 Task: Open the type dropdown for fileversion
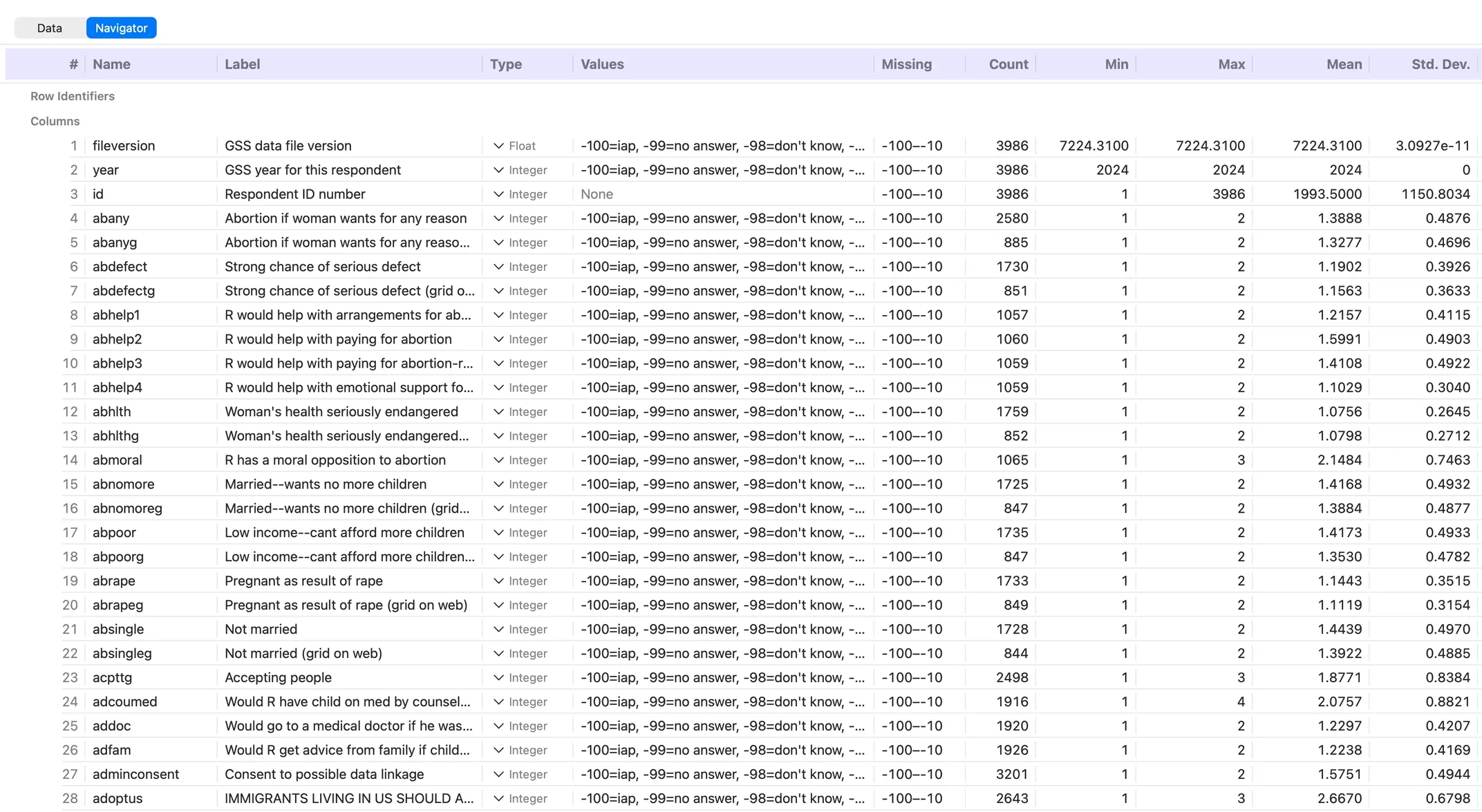click(498, 146)
